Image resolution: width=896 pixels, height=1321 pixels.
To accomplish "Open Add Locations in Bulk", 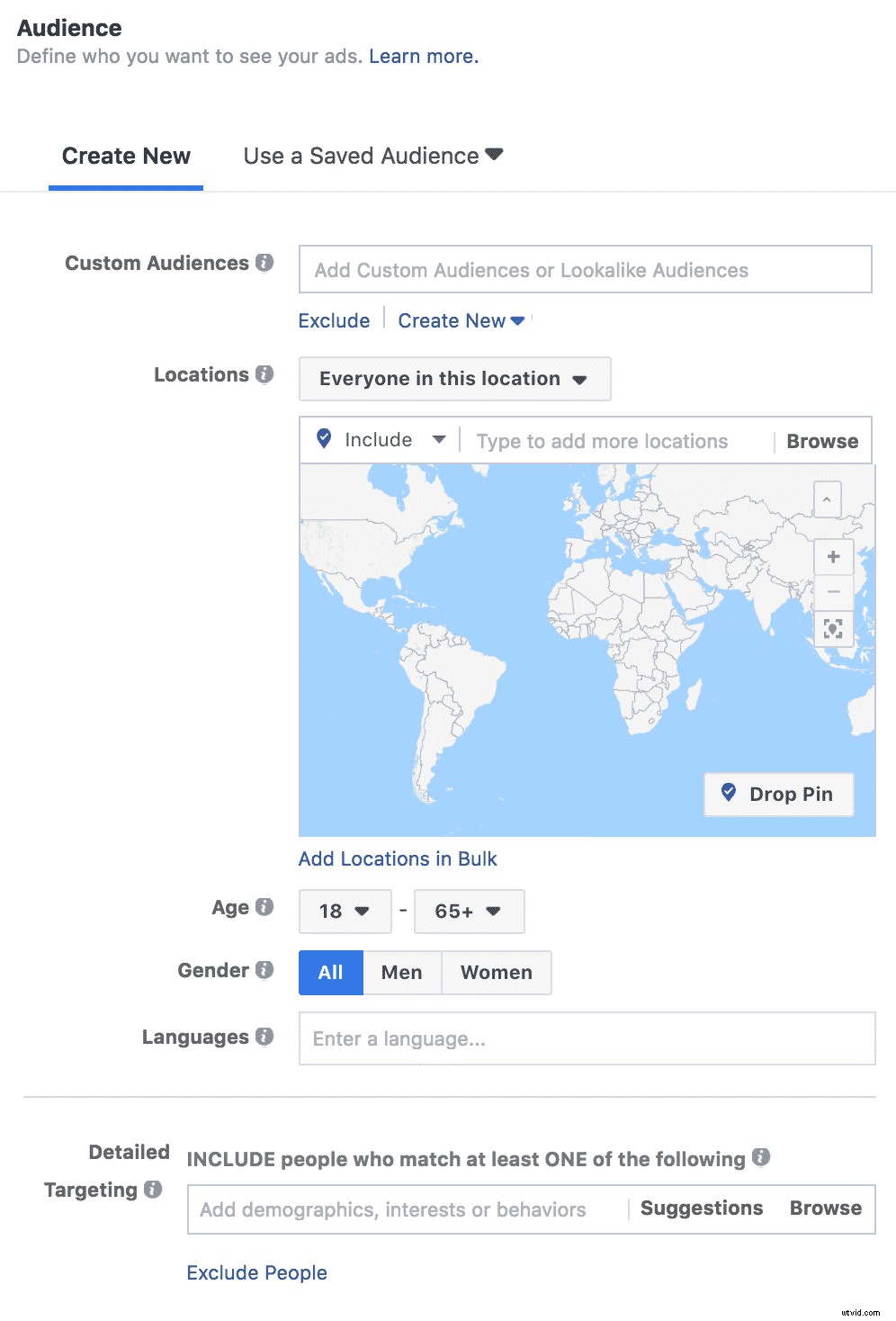I will point(397,858).
